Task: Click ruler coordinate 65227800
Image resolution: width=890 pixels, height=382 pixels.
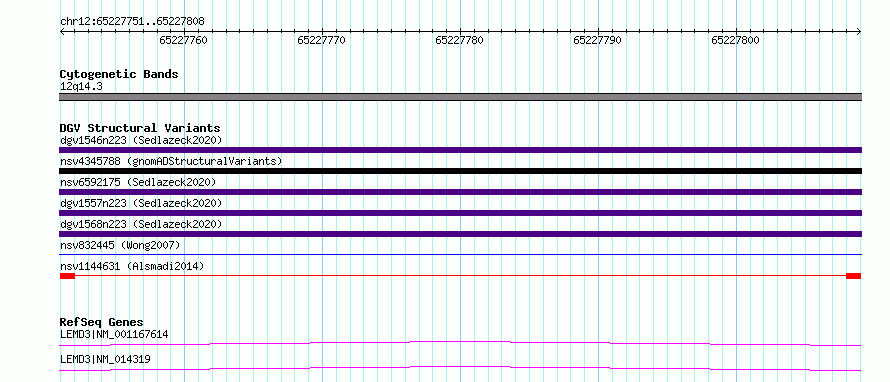Action: [735, 40]
